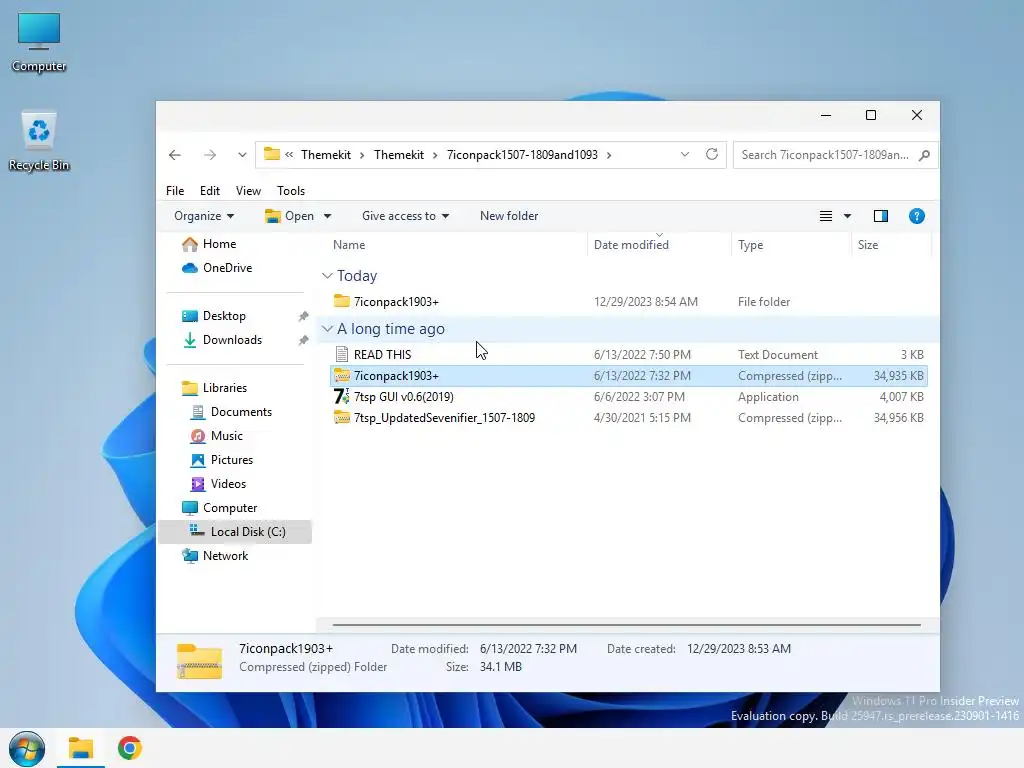1024x768 pixels.
Task: Click the 34,956 KB size cell
Action: click(x=899, y=418)
